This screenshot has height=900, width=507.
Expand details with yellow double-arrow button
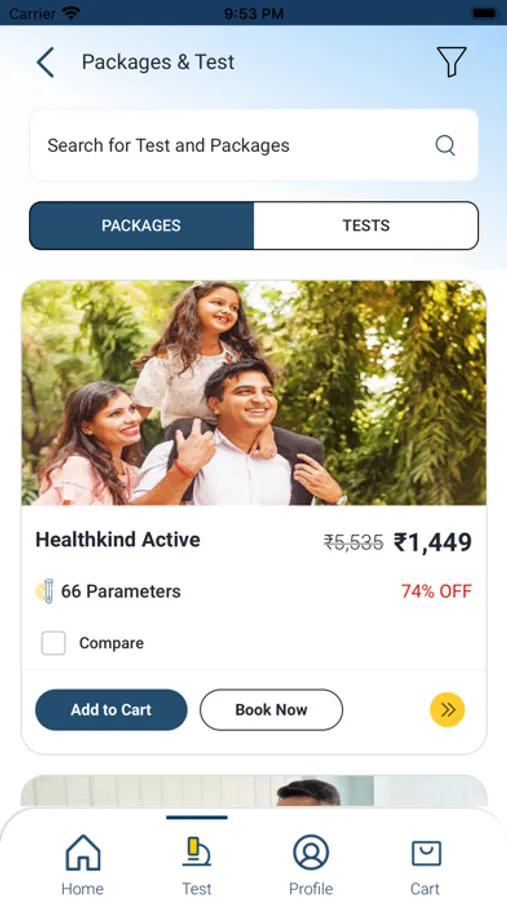[x=447, y=710]
